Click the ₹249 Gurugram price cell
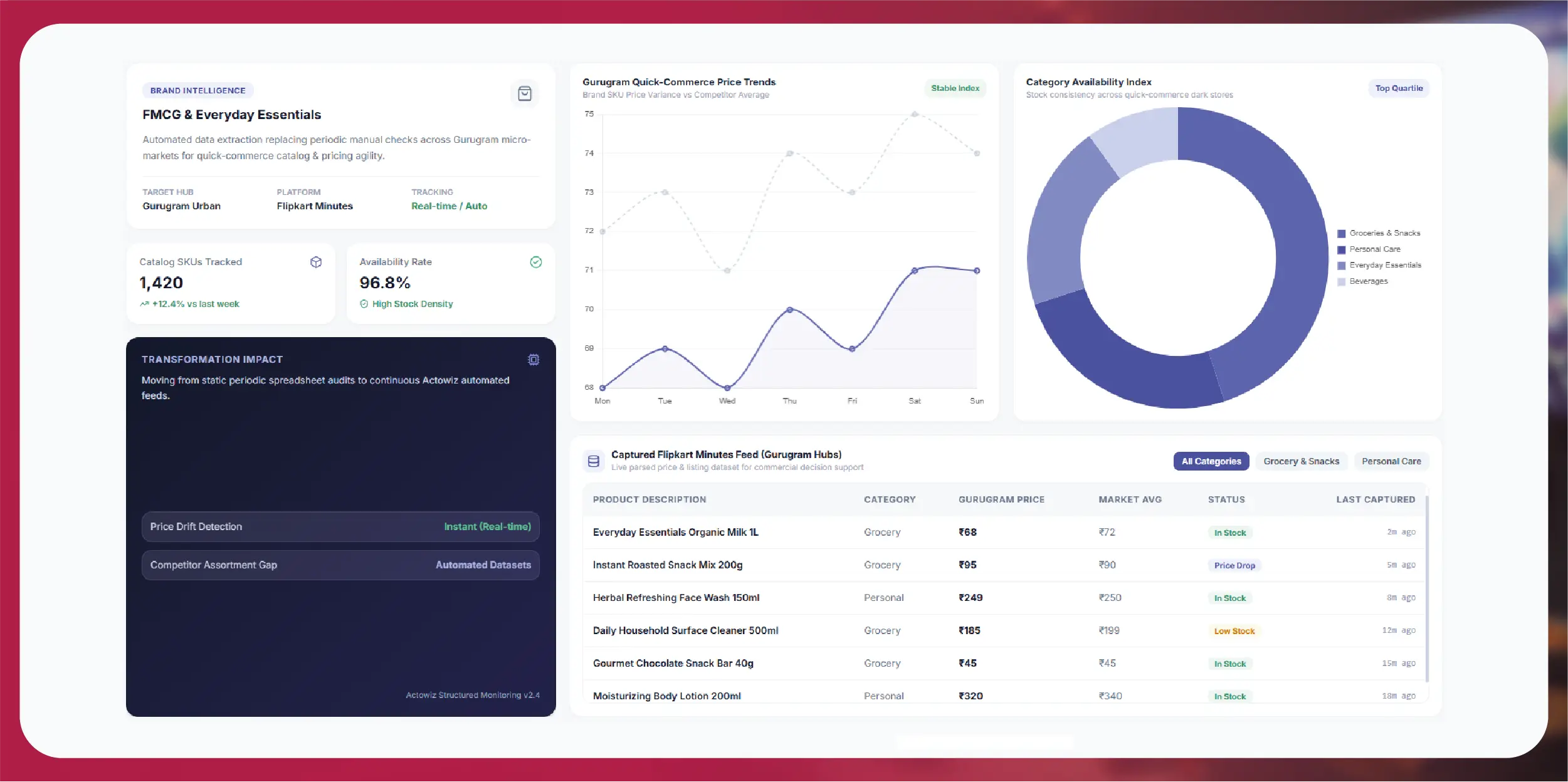1568x782 pixels. coord(970,598)
